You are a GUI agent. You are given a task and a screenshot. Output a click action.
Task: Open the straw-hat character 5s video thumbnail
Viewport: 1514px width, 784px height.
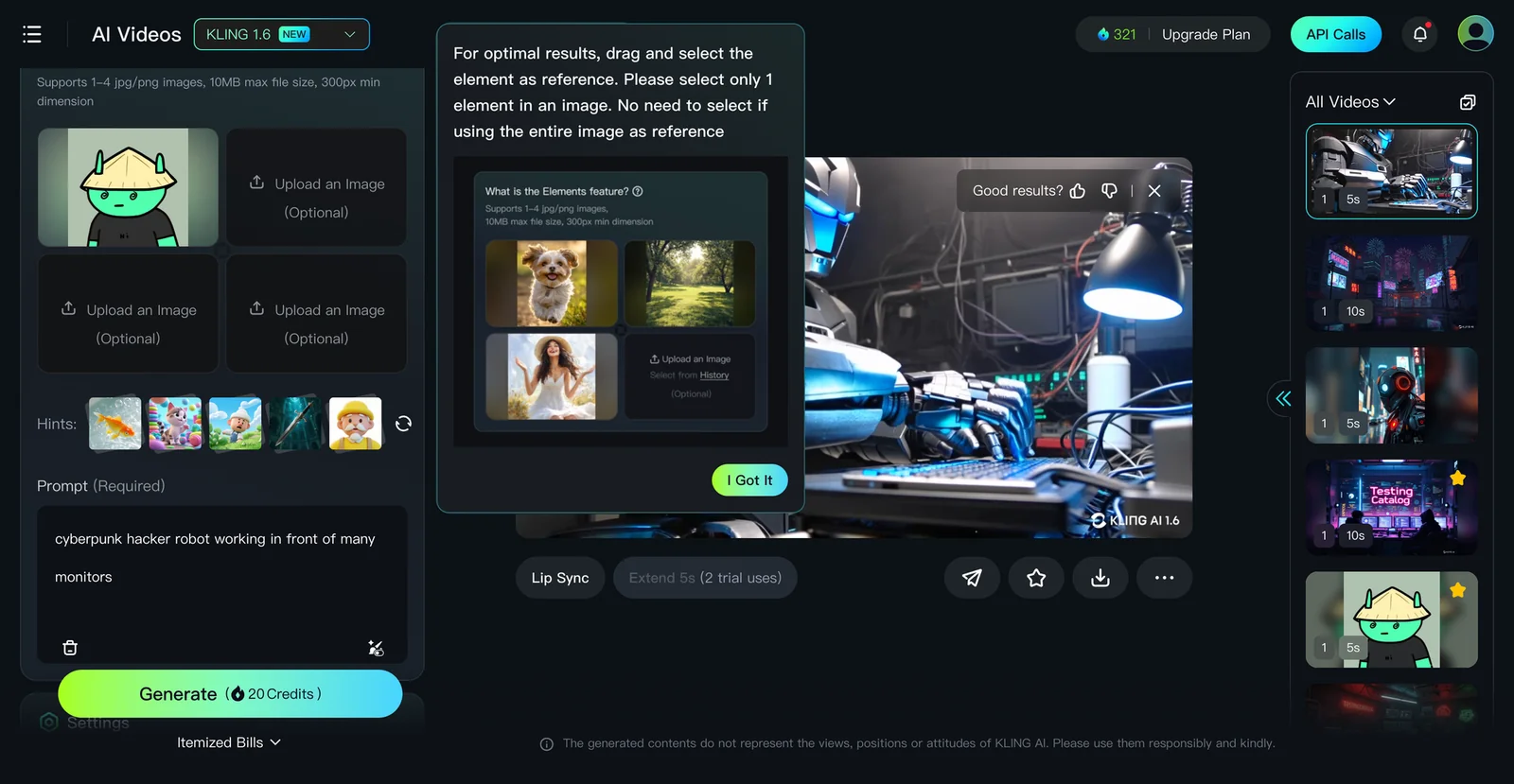pos(1391,619)
